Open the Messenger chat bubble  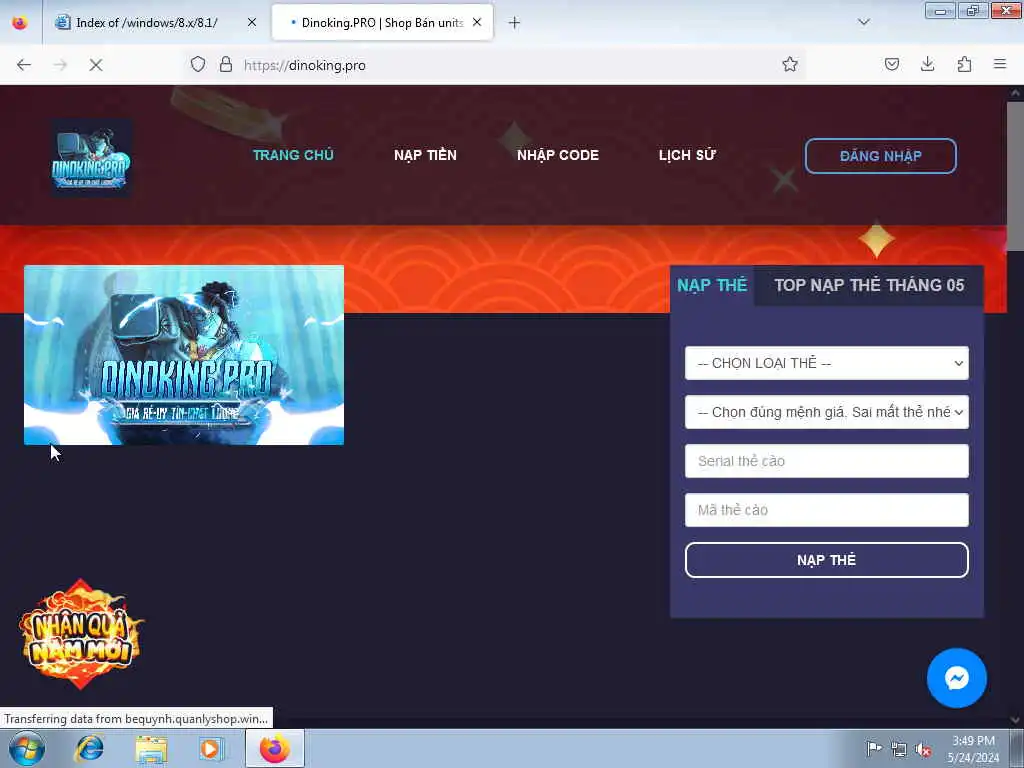[957, 678]
